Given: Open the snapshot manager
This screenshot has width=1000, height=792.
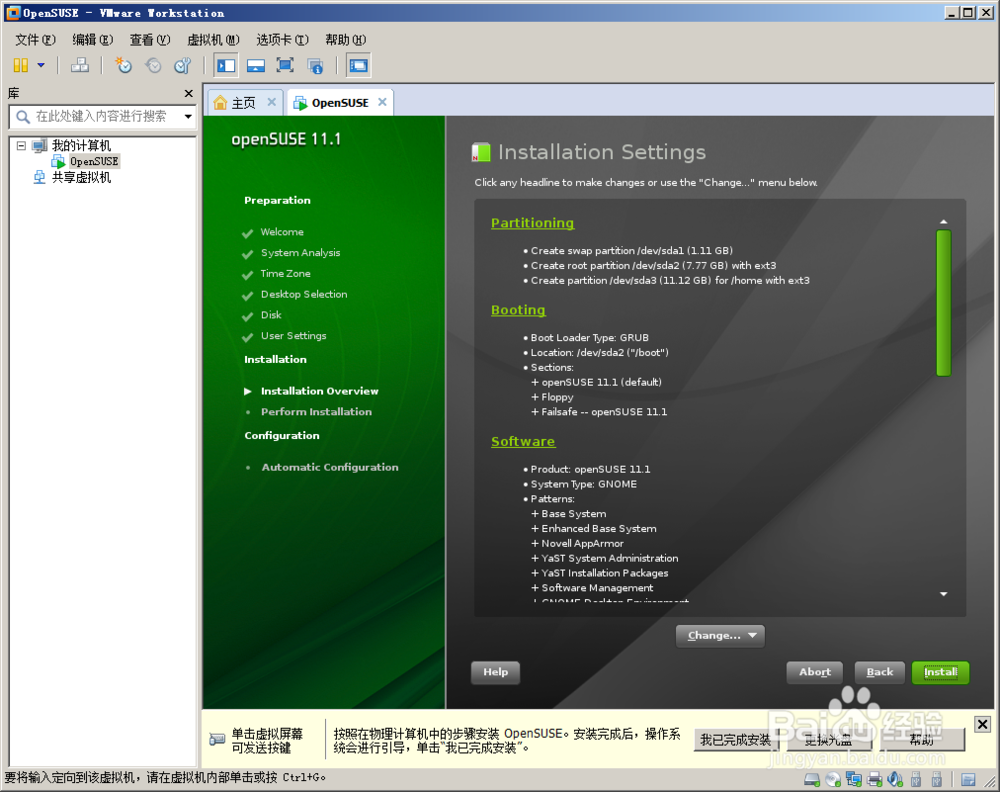Looking at the screenshot, I should pyautogui.click(x=183, y=65).
